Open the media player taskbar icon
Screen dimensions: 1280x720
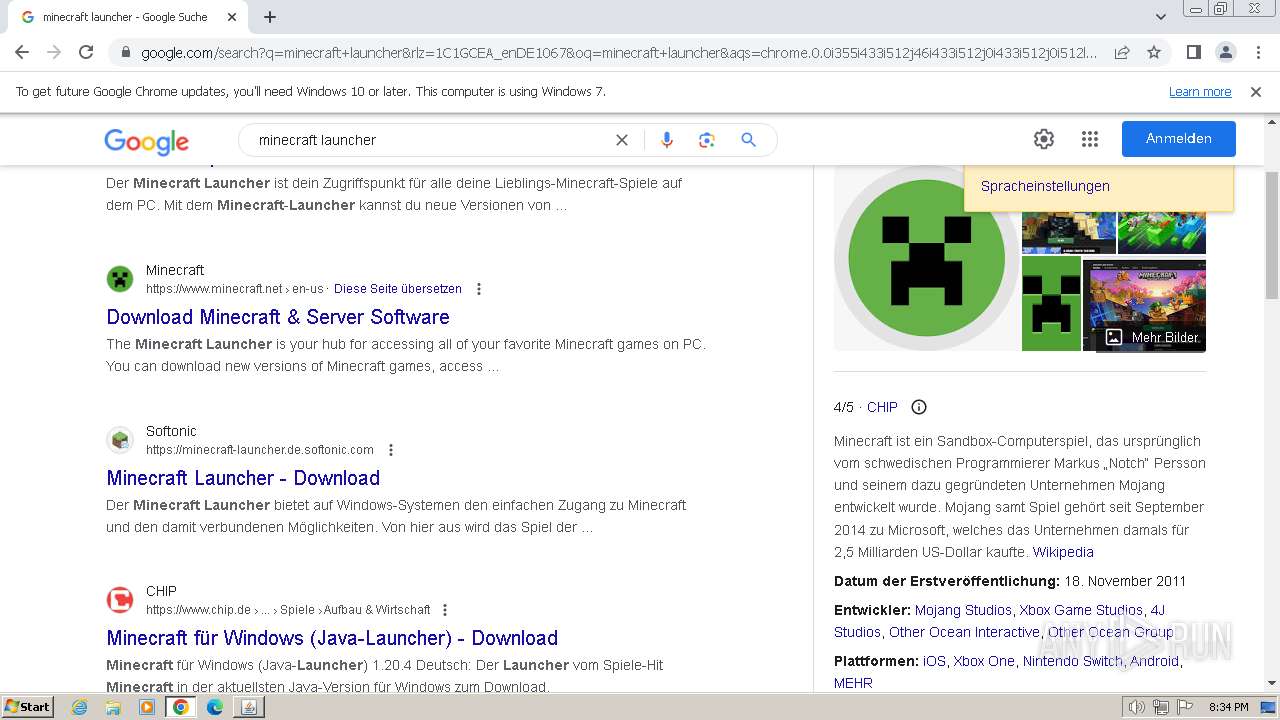[x=147, y=707]
